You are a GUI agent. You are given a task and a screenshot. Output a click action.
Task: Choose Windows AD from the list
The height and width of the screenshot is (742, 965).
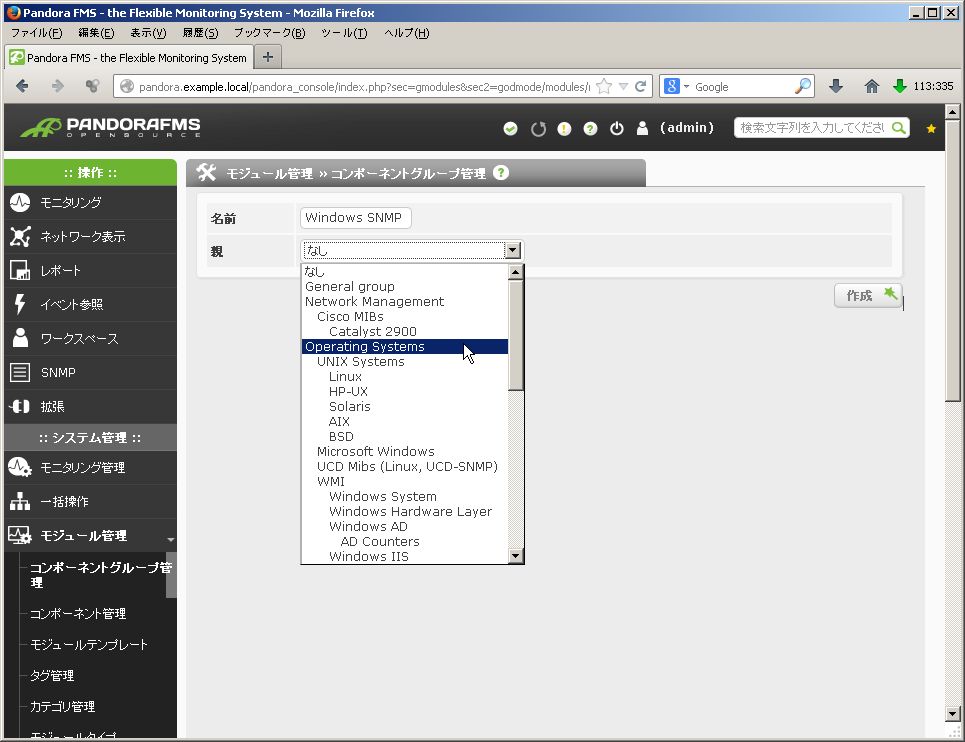tap(405, 527)
